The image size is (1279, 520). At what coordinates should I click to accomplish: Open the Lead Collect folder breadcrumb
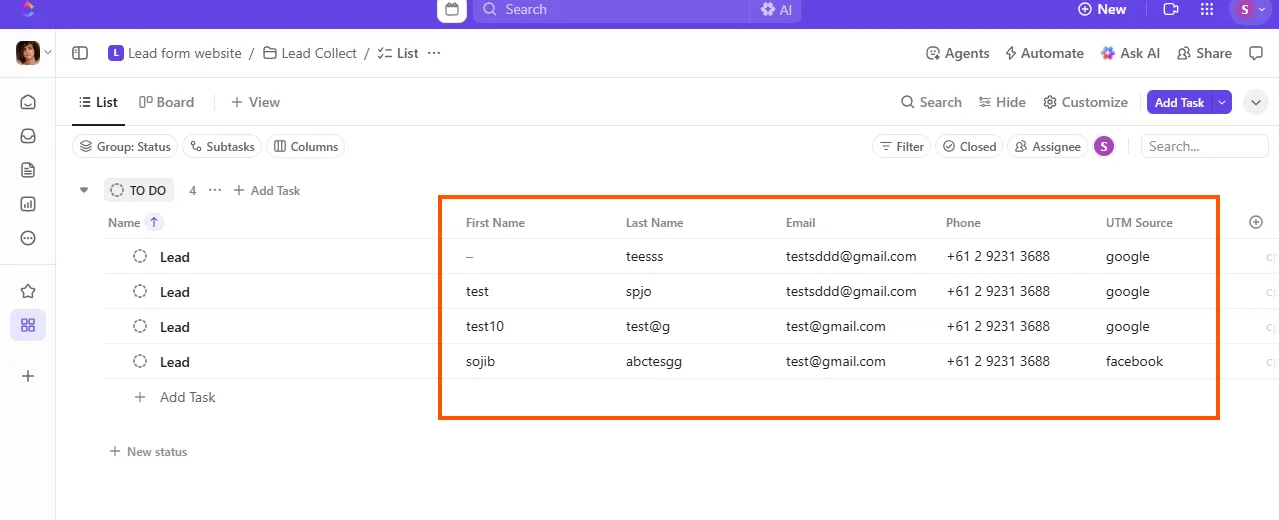tap(310, 53)
